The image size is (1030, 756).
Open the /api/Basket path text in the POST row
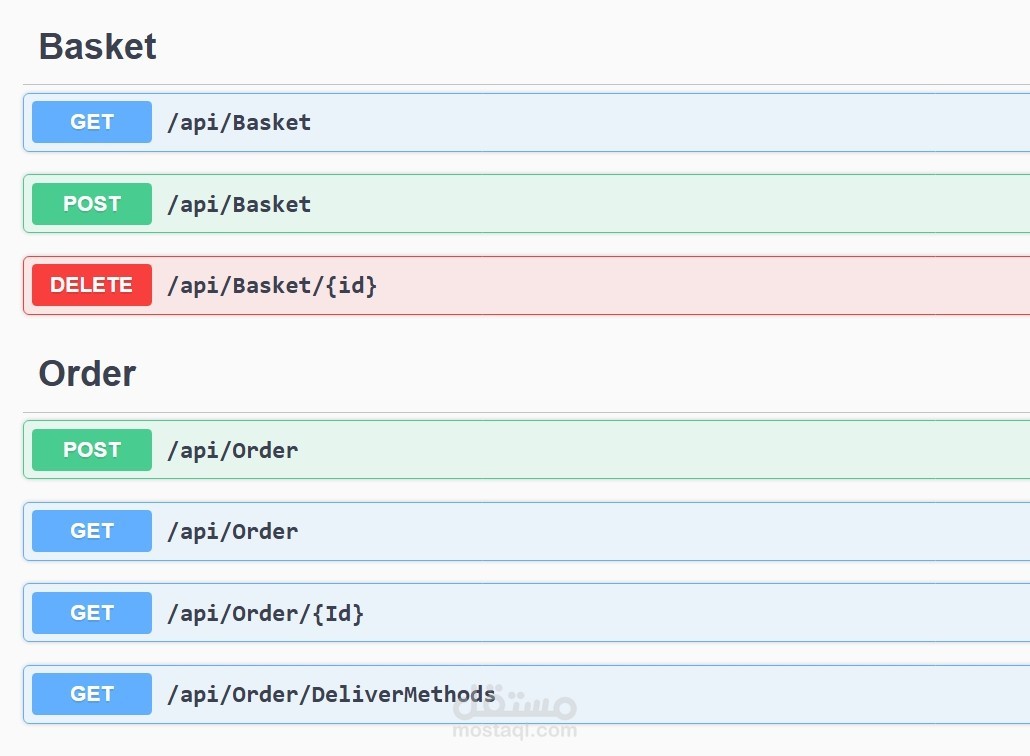tap(239, 205)
